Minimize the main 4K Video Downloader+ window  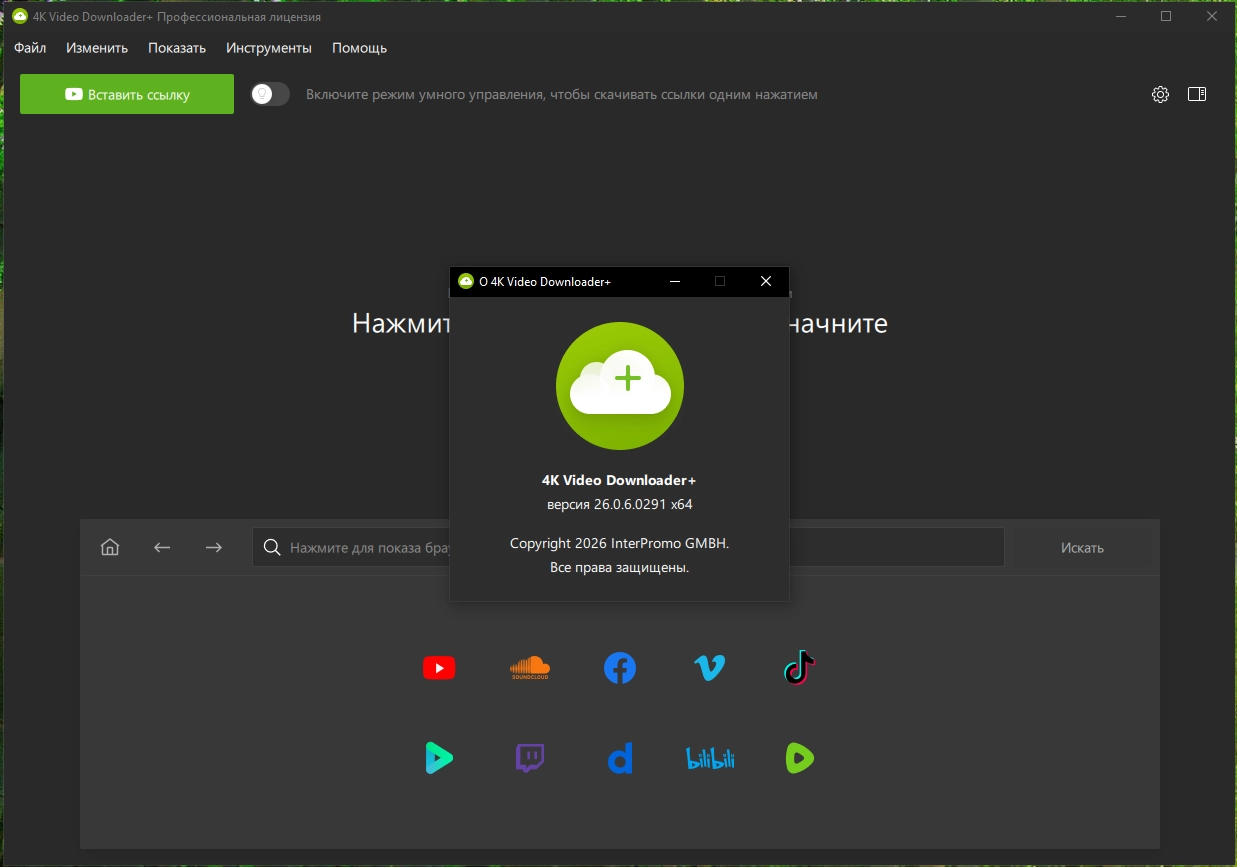[1120, 17]
